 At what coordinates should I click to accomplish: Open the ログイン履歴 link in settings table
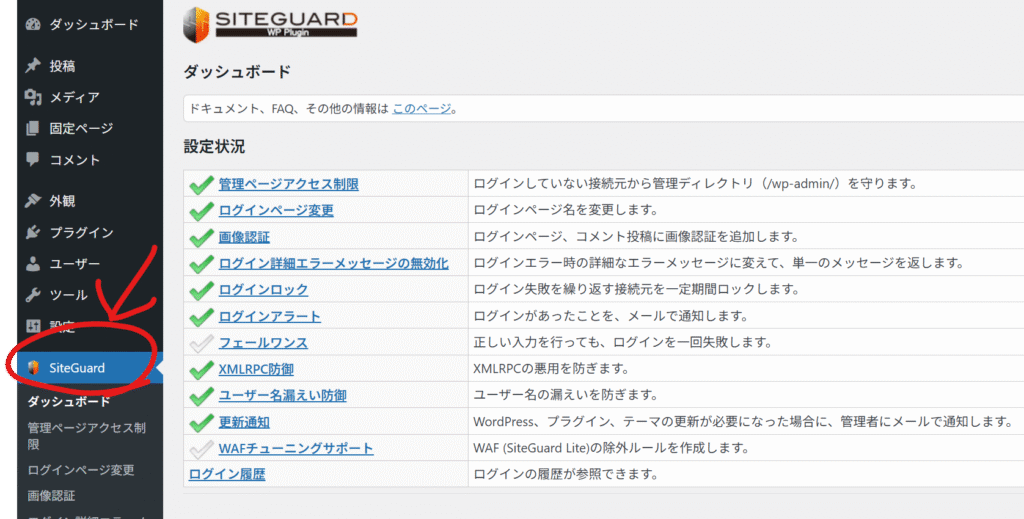point(227,474)
